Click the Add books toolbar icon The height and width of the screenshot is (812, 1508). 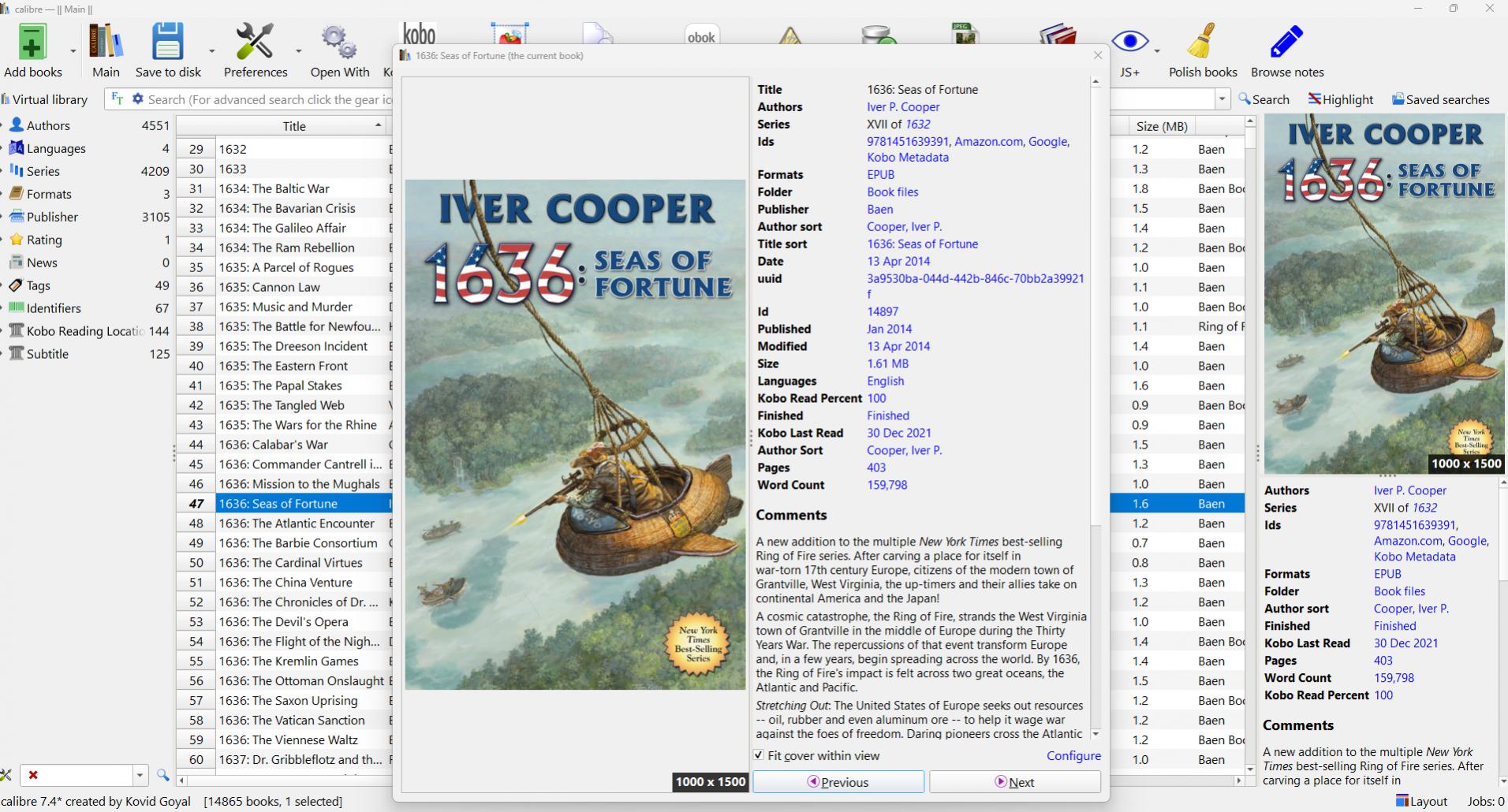click(x=32, y=42)
